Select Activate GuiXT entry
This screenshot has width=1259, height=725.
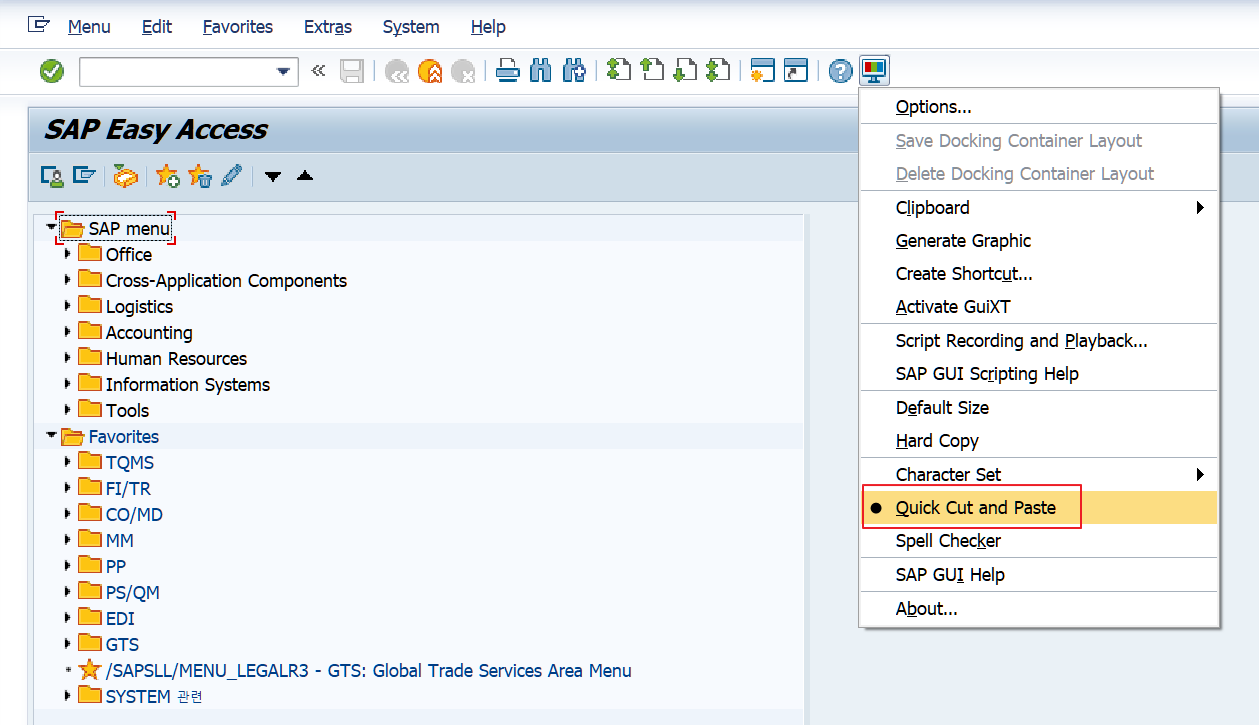(x=1039, y=307)
